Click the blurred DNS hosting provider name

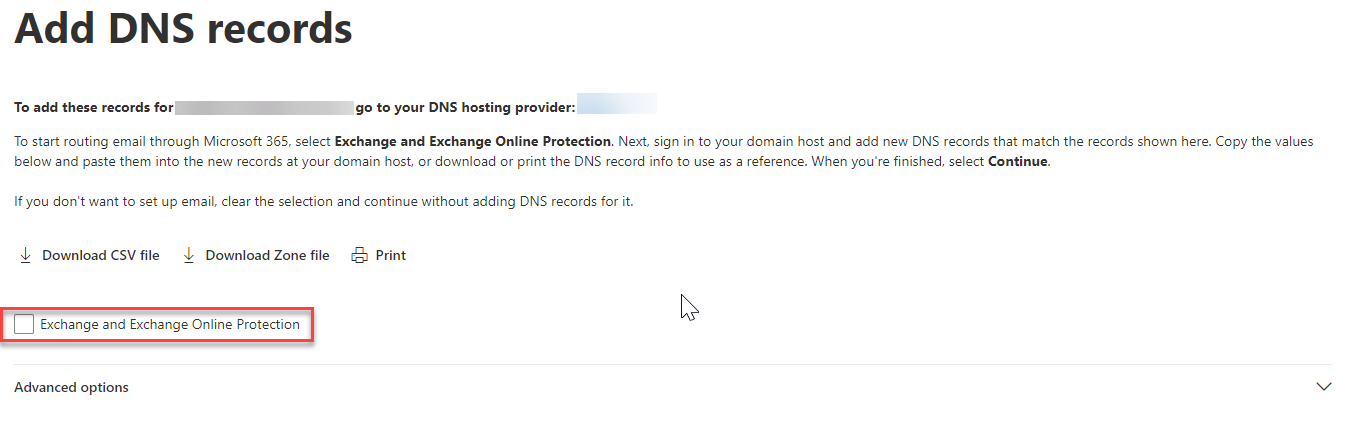[x=617, y=104]
